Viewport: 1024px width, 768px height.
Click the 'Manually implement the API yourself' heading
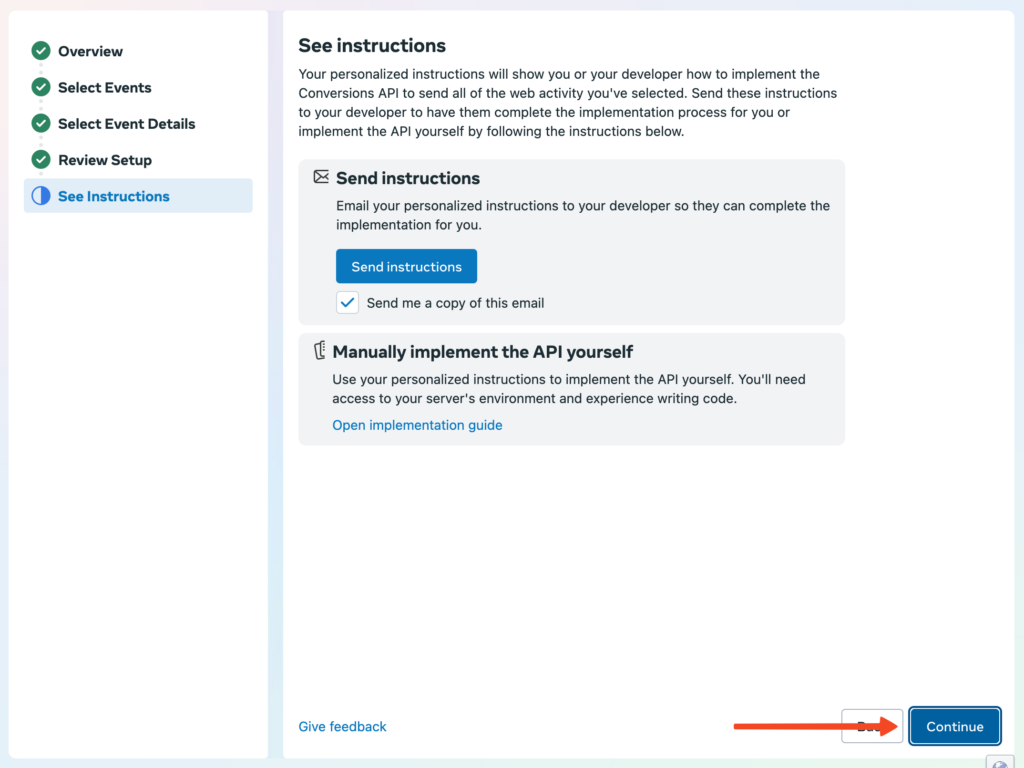482,352
